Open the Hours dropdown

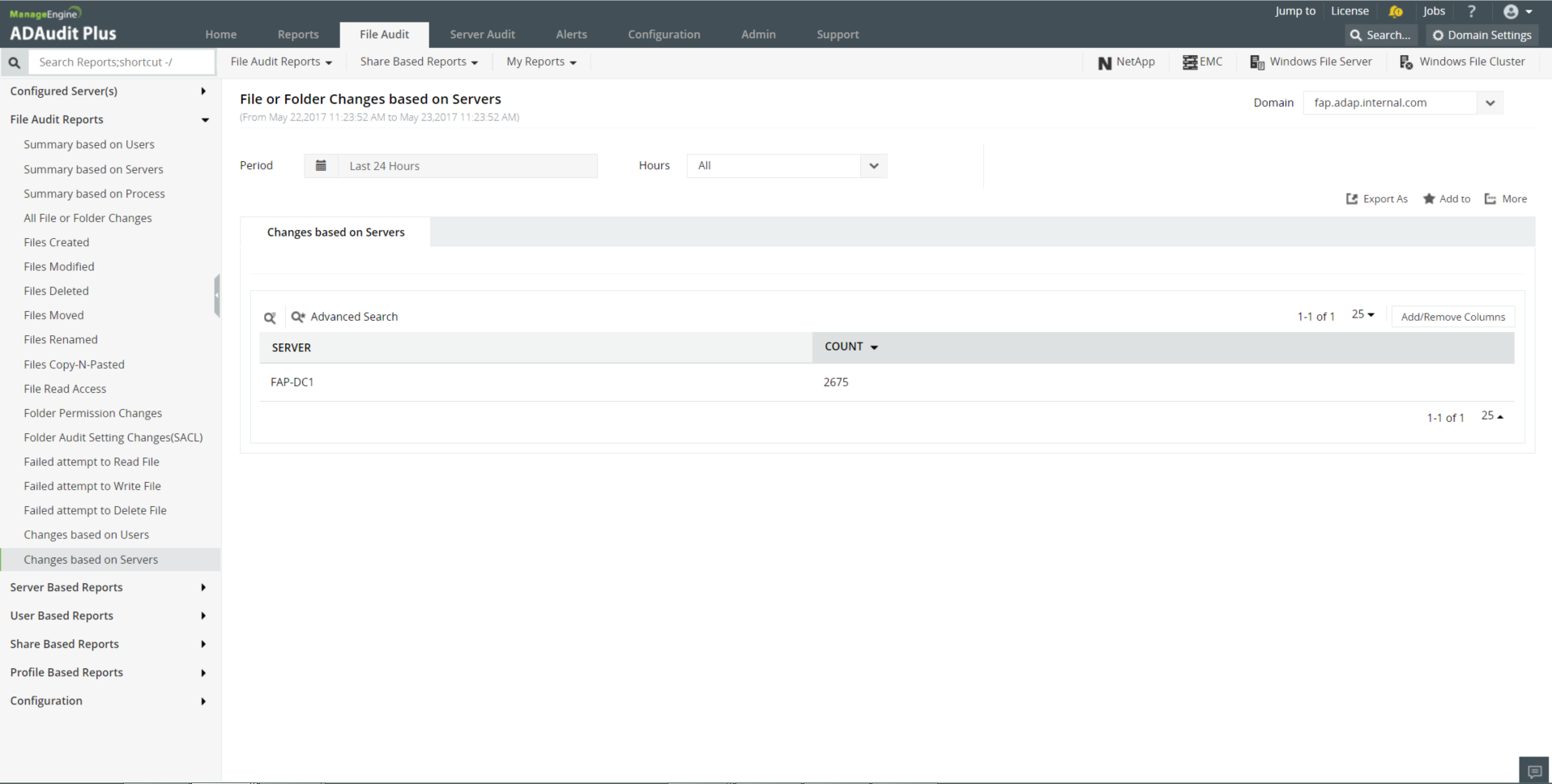coord(873,166)
